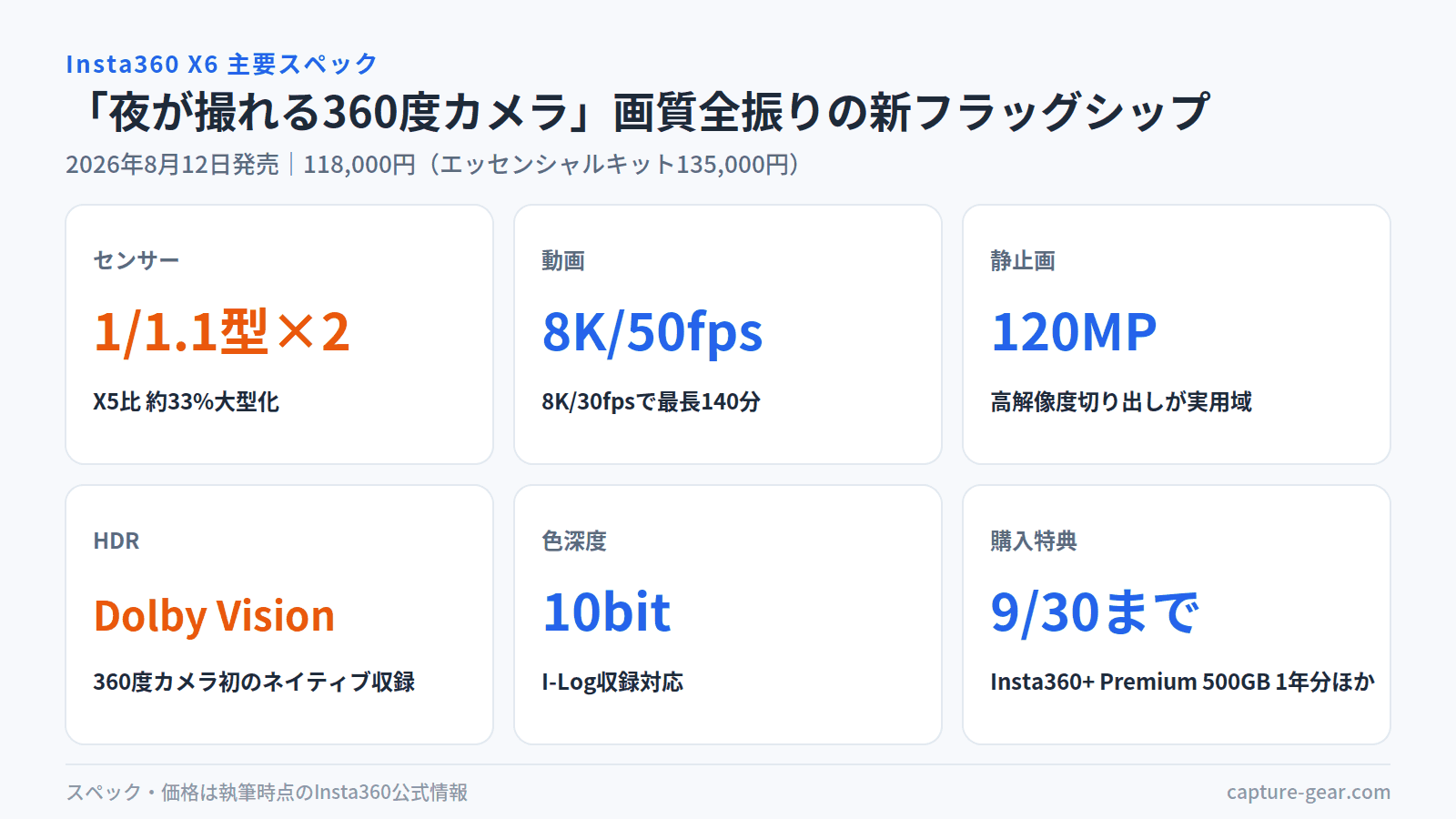Click the '10bit' color depth value
The width and height of the screenshot is (1456, 819).
point(606,612)
